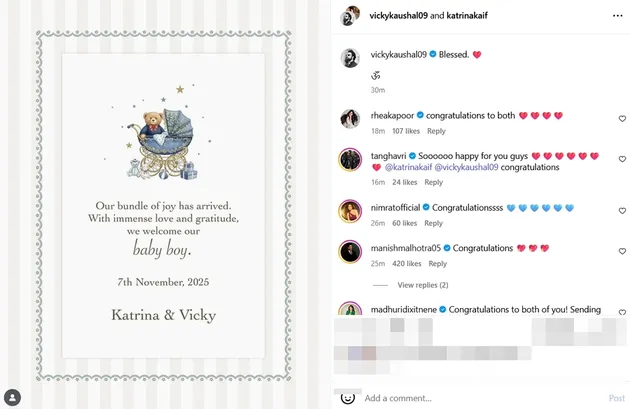Open tanghavri's story avatar
Viewport: 630px width, 409px height.
coord(350,160)
